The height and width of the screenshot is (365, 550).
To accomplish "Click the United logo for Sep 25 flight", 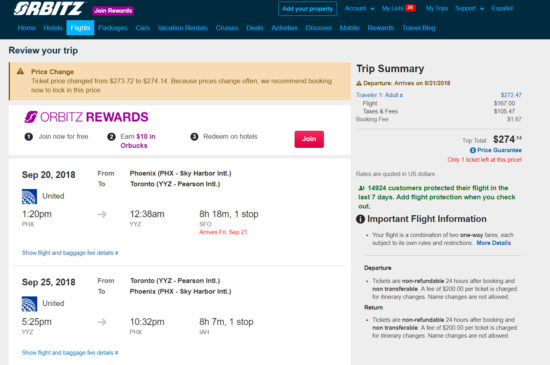I will 29,304.
